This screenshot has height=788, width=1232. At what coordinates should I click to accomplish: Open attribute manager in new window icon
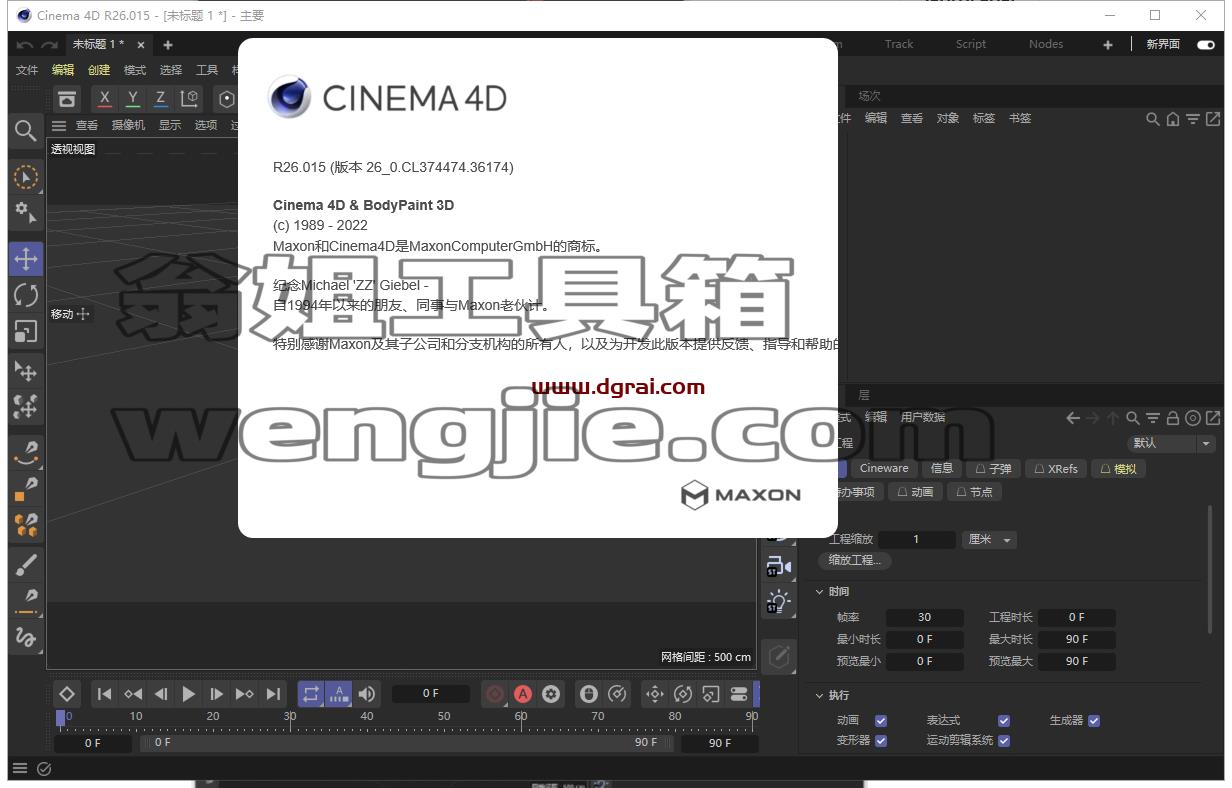click(1213, 418)
